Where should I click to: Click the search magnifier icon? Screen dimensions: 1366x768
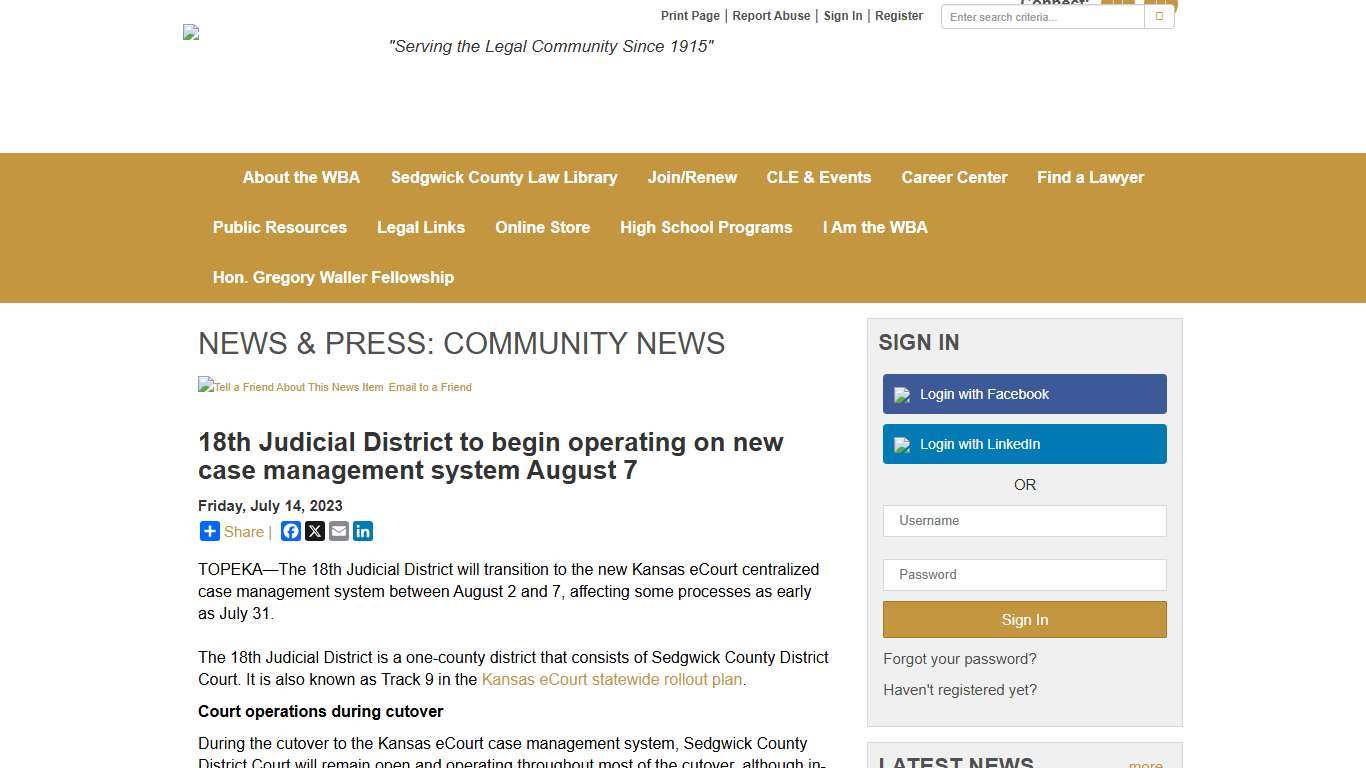coord(1158,17)
